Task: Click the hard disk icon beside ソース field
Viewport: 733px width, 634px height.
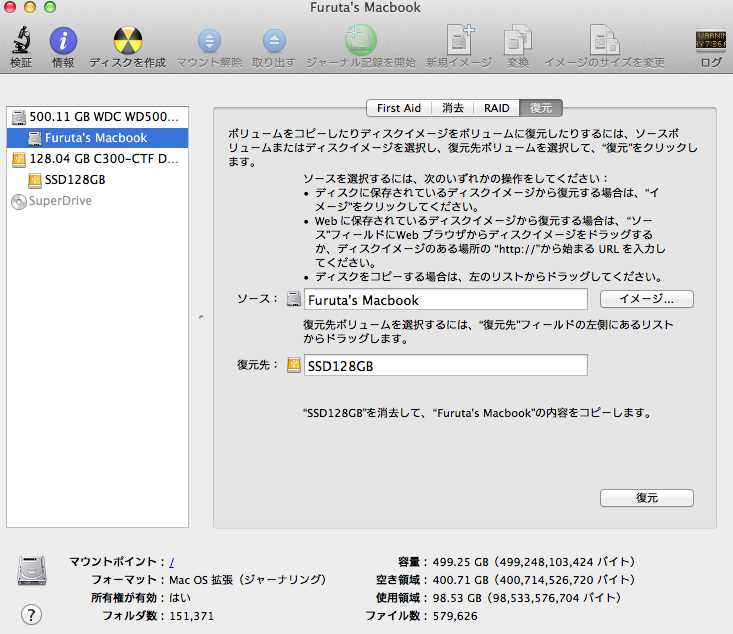Action: pos(294,299)
